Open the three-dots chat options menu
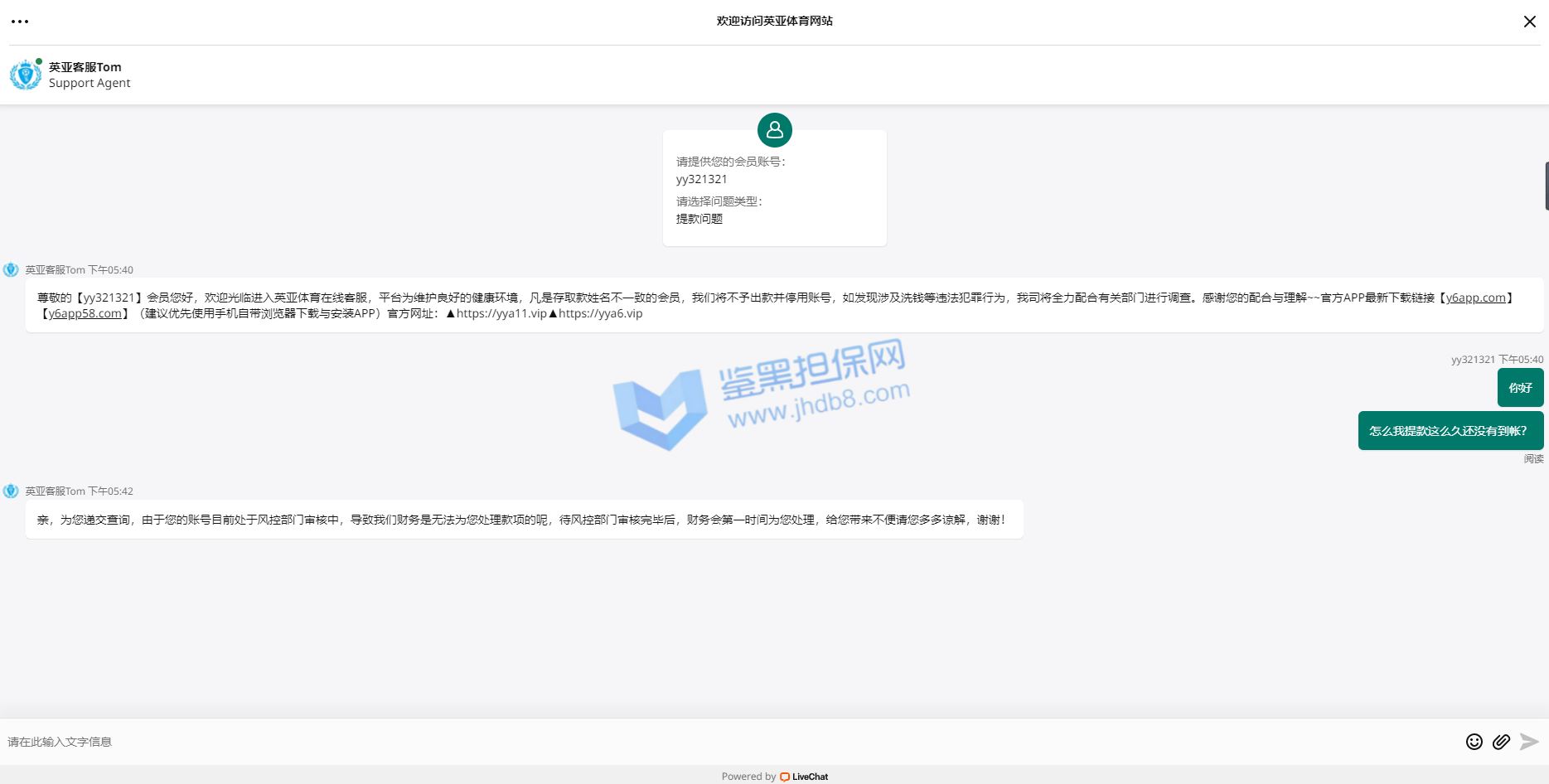Viewport: 1549px width, 784px height. [20, 22]
